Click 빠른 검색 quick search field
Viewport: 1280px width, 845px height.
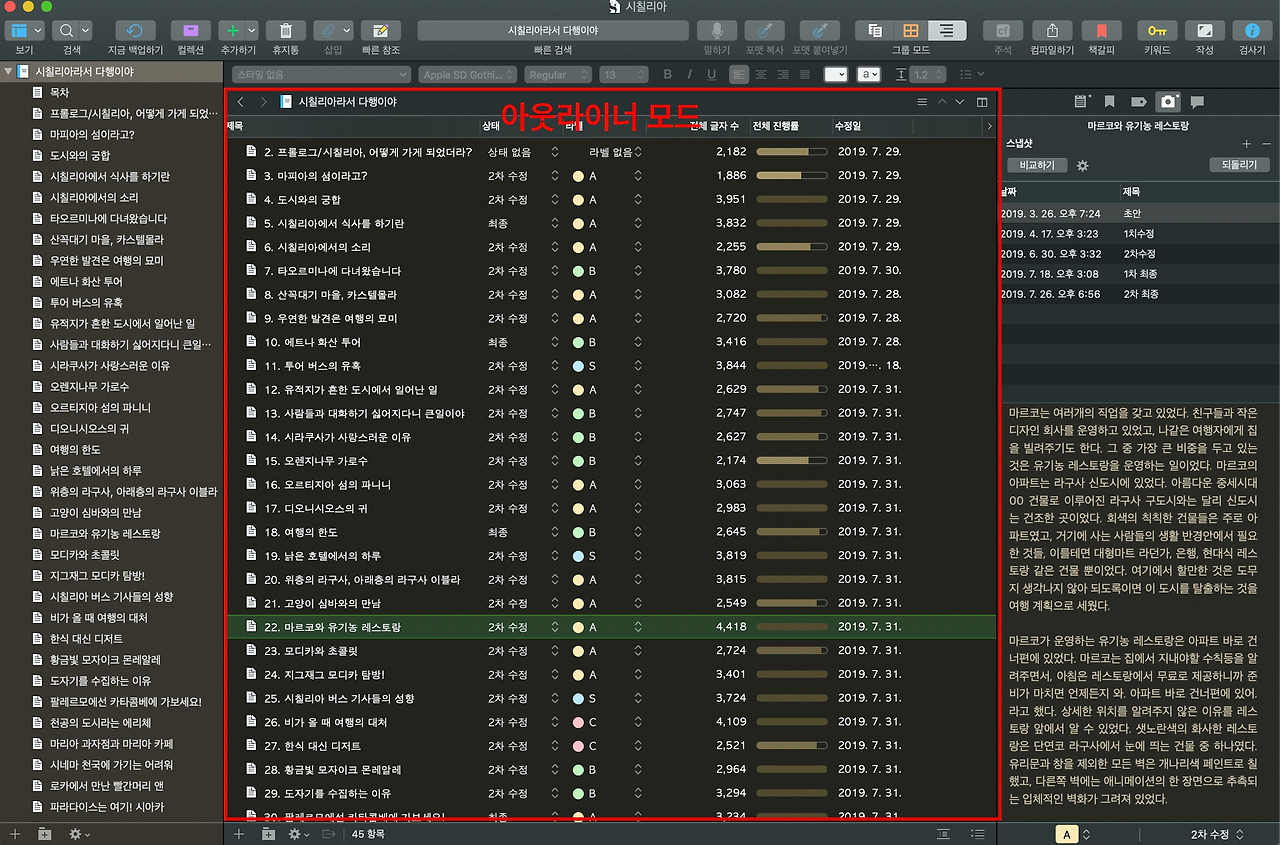click(553, 31)
